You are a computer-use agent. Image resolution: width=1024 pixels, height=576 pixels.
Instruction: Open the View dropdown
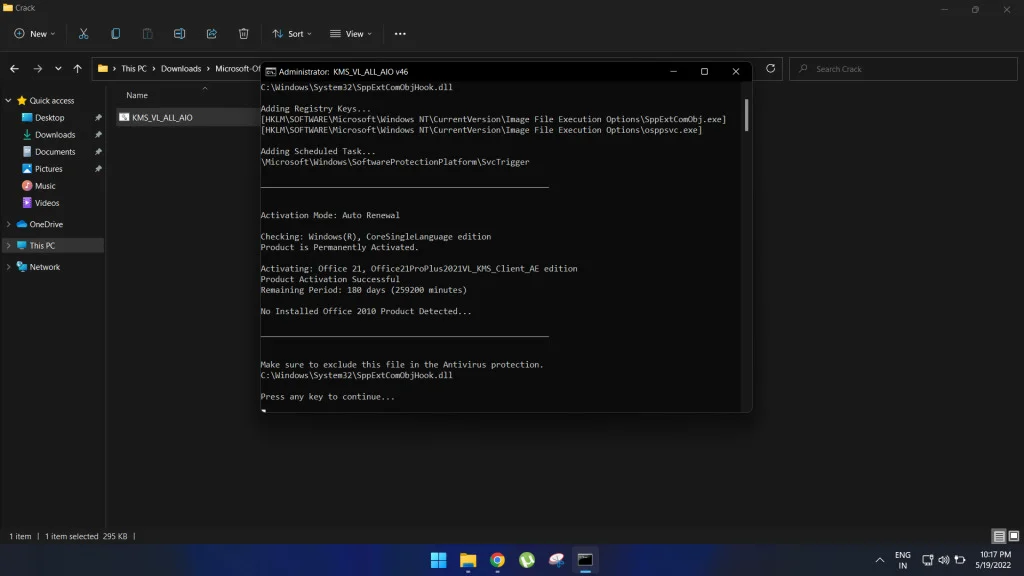(x=351, y=34)
